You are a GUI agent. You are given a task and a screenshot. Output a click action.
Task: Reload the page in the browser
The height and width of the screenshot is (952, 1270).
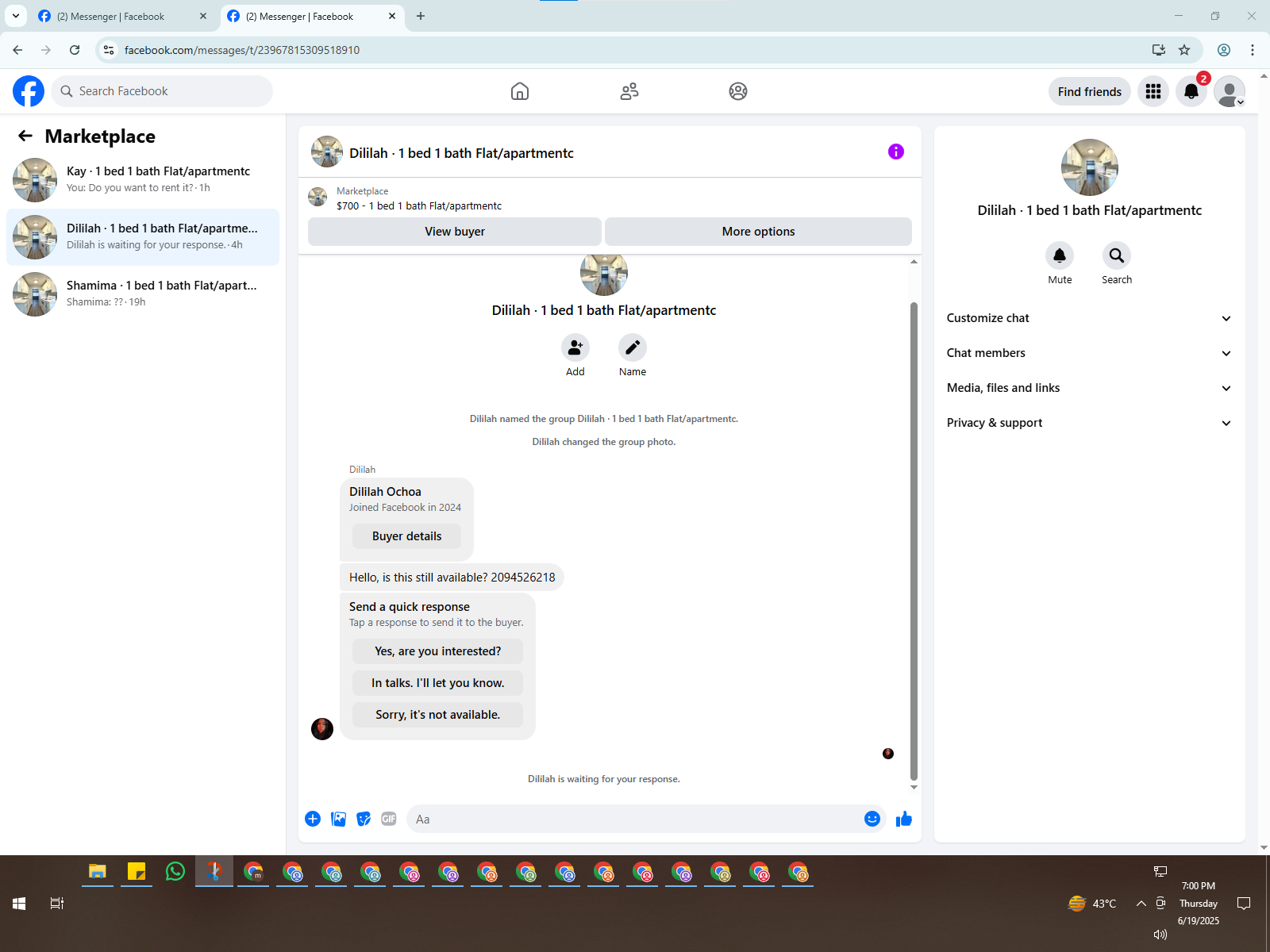point(75,50)
